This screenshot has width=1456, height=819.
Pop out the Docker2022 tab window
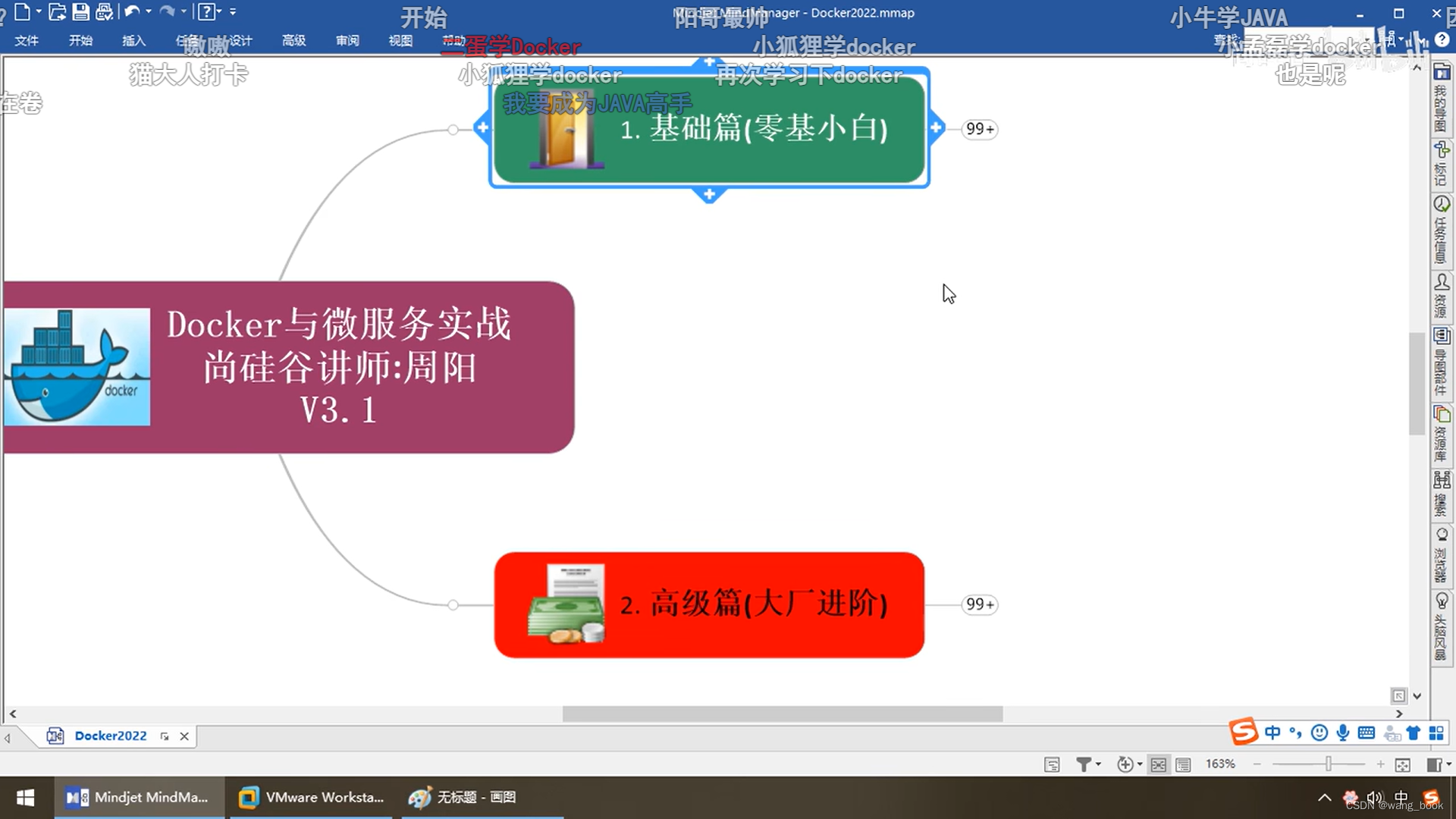(165, 736)
